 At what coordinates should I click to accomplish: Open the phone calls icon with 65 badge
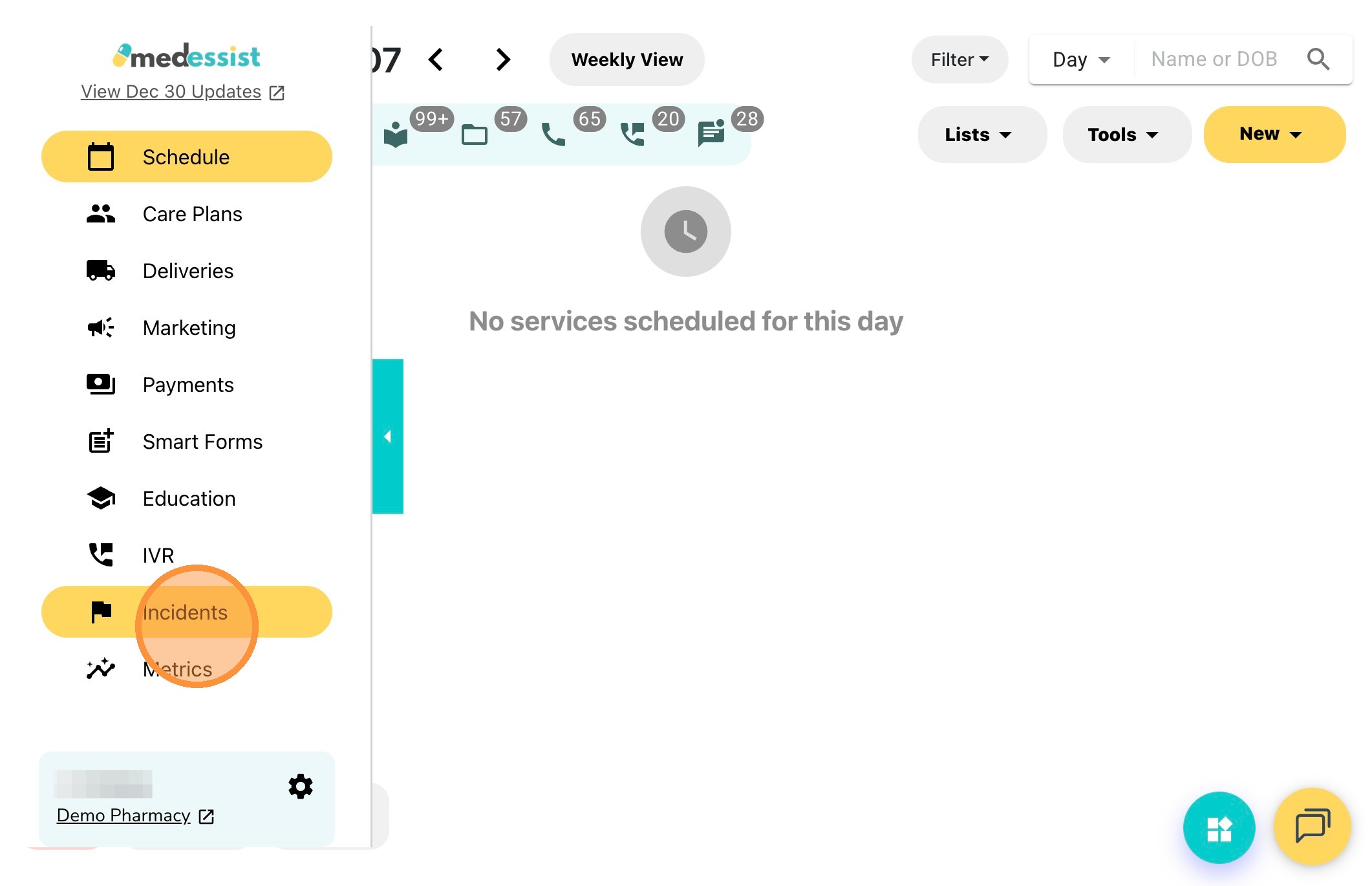pos(553,134)
